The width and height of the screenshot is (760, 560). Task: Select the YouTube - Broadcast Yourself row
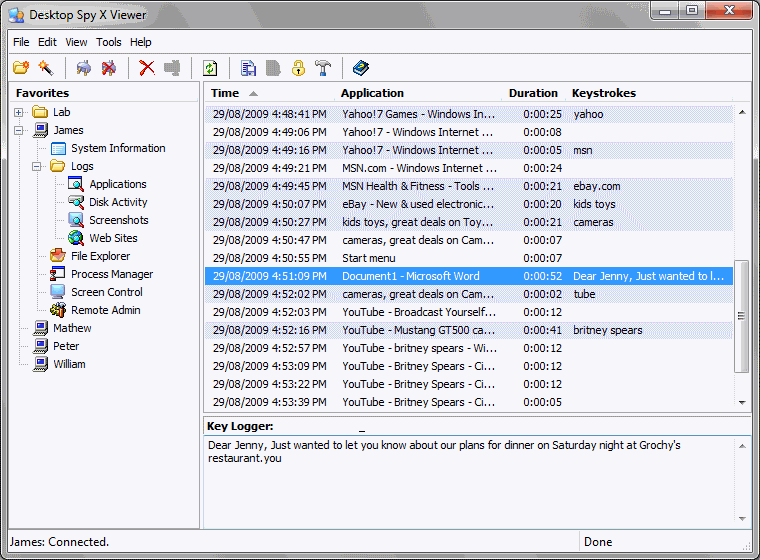[469, 312]
